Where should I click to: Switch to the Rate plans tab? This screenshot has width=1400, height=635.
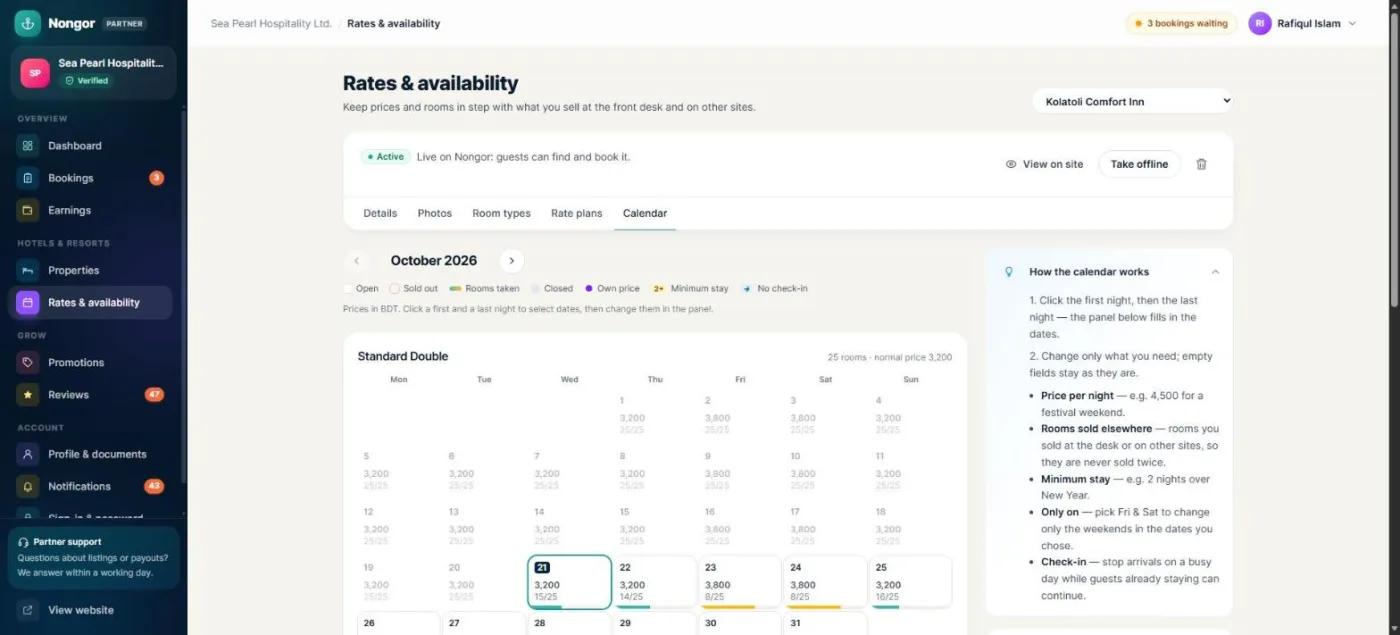[577, 213]
